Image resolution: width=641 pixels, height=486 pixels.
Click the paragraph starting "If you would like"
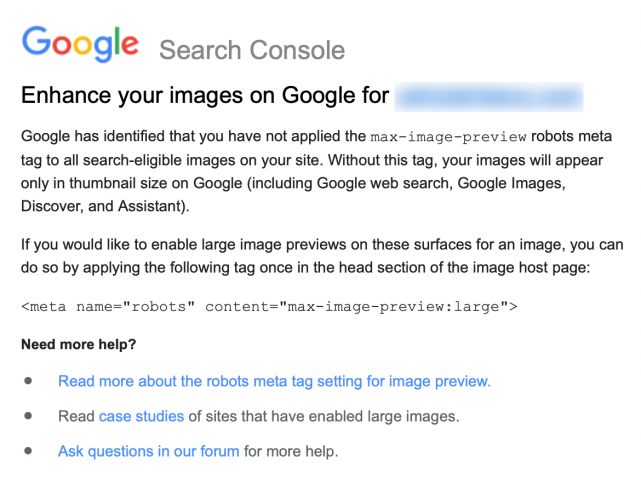[x=320, y=255]
